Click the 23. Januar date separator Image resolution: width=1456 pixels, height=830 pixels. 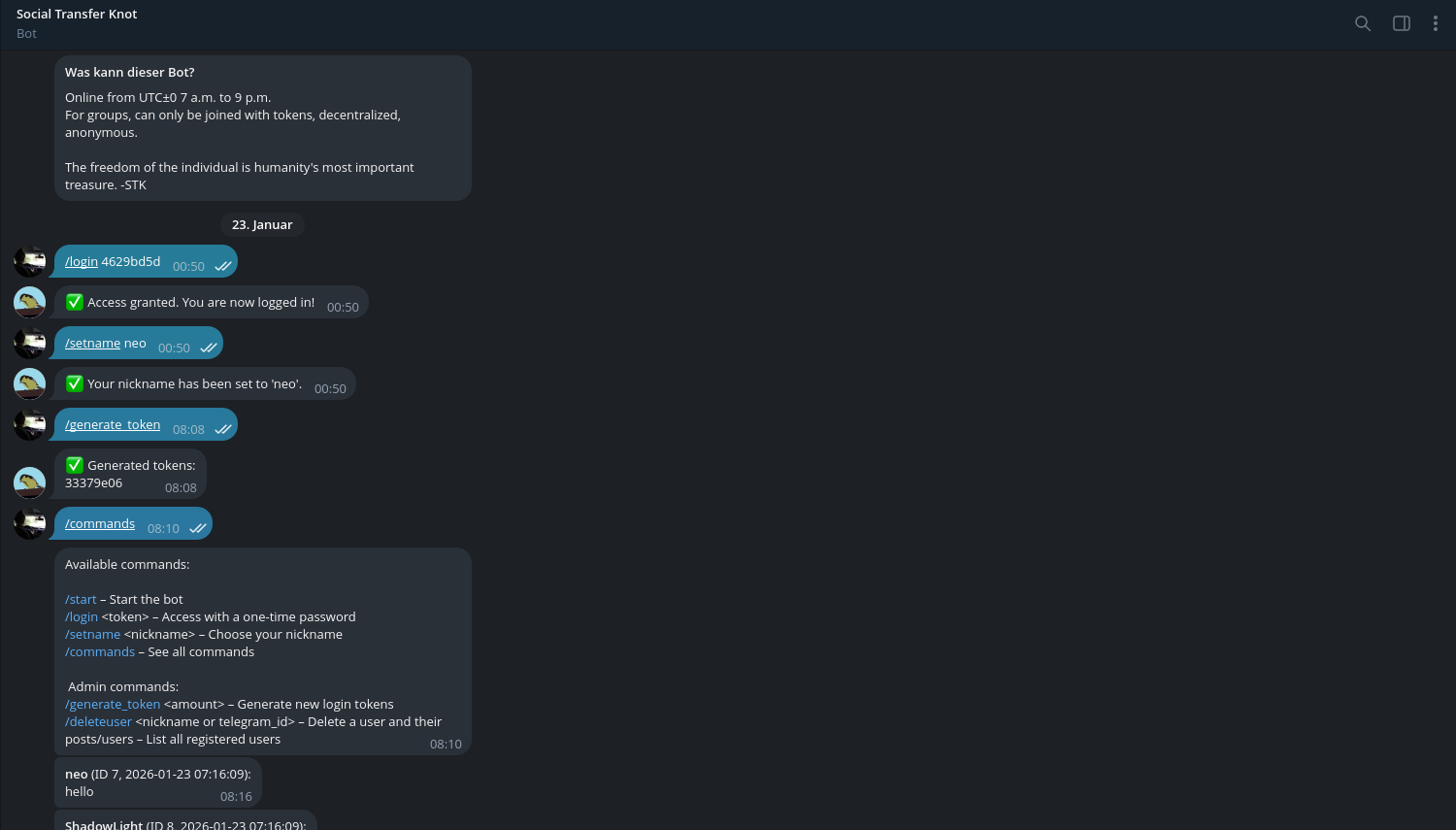click(x=262, y=224)
